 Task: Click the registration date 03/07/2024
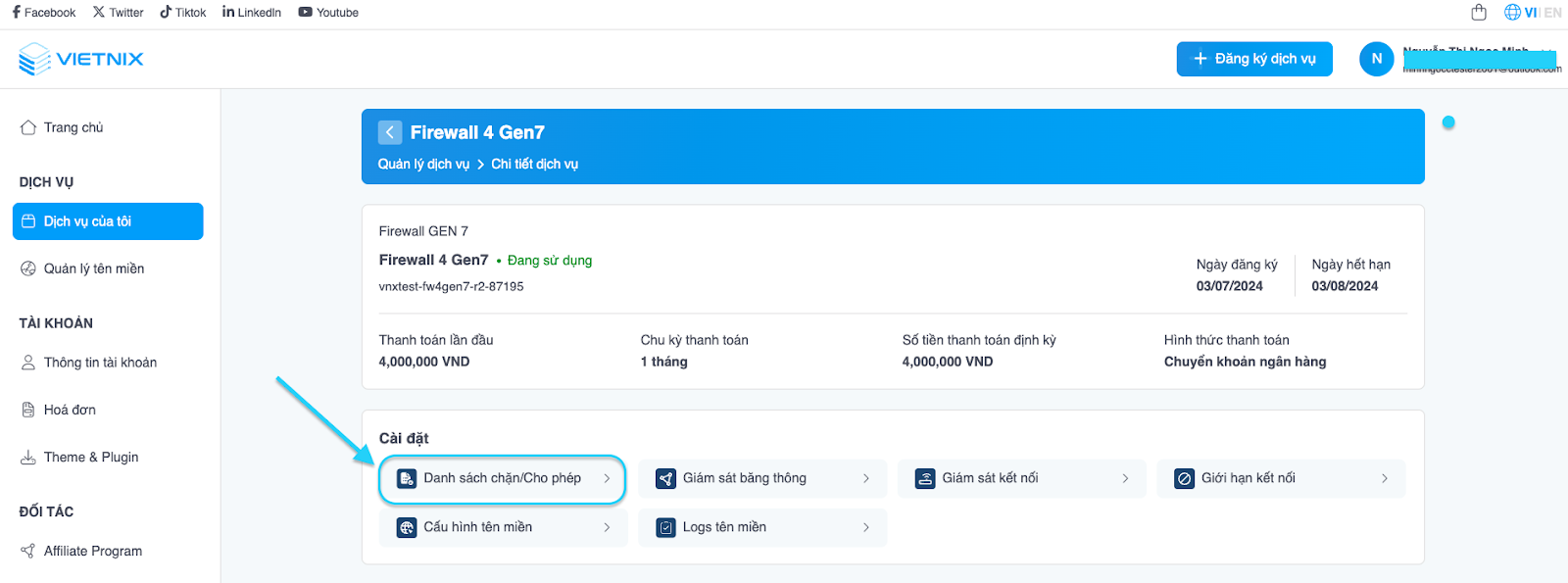point(1229,286)
